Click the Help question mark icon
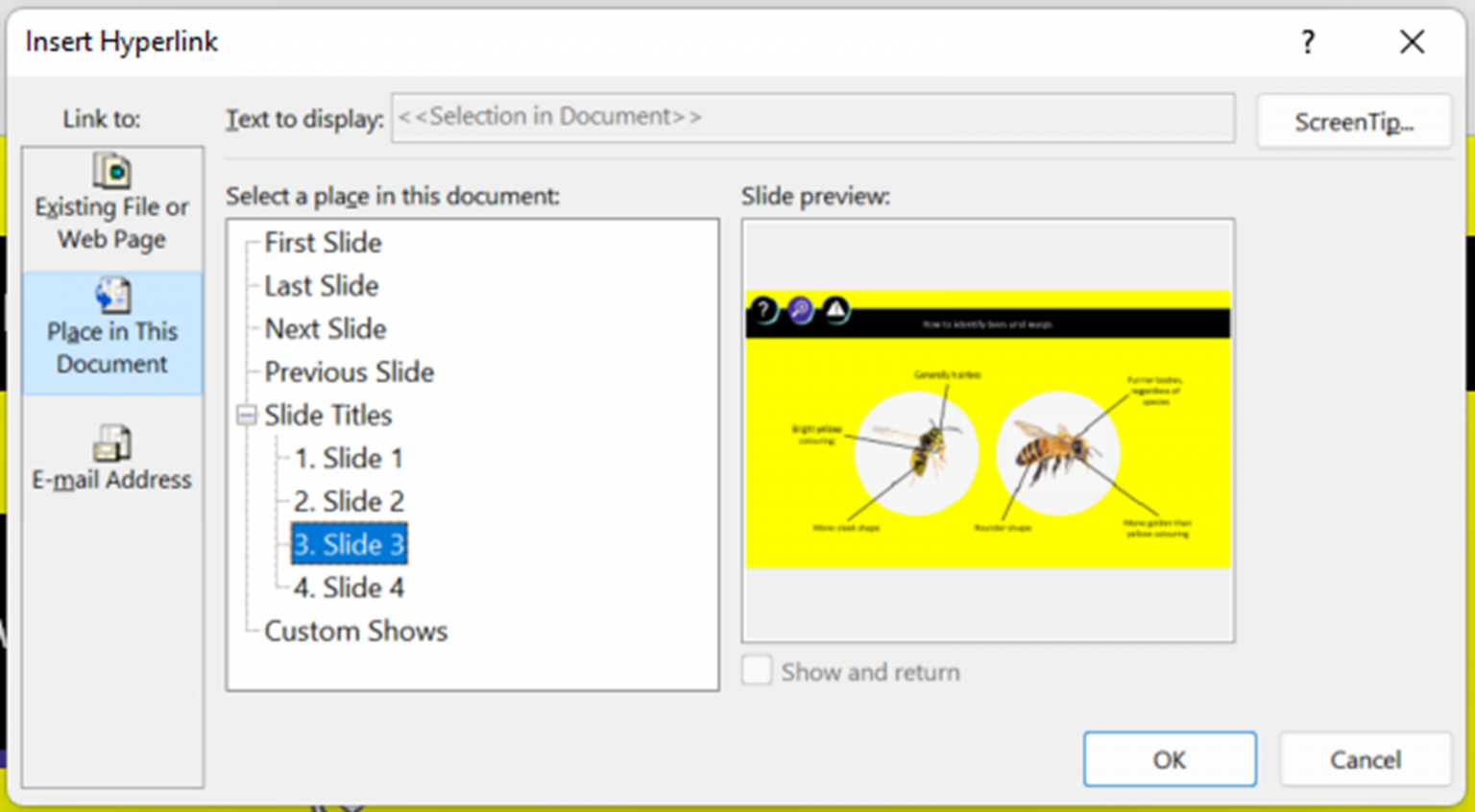The width and height of the screenshot is (1475, 812). tap(1308, 42)
